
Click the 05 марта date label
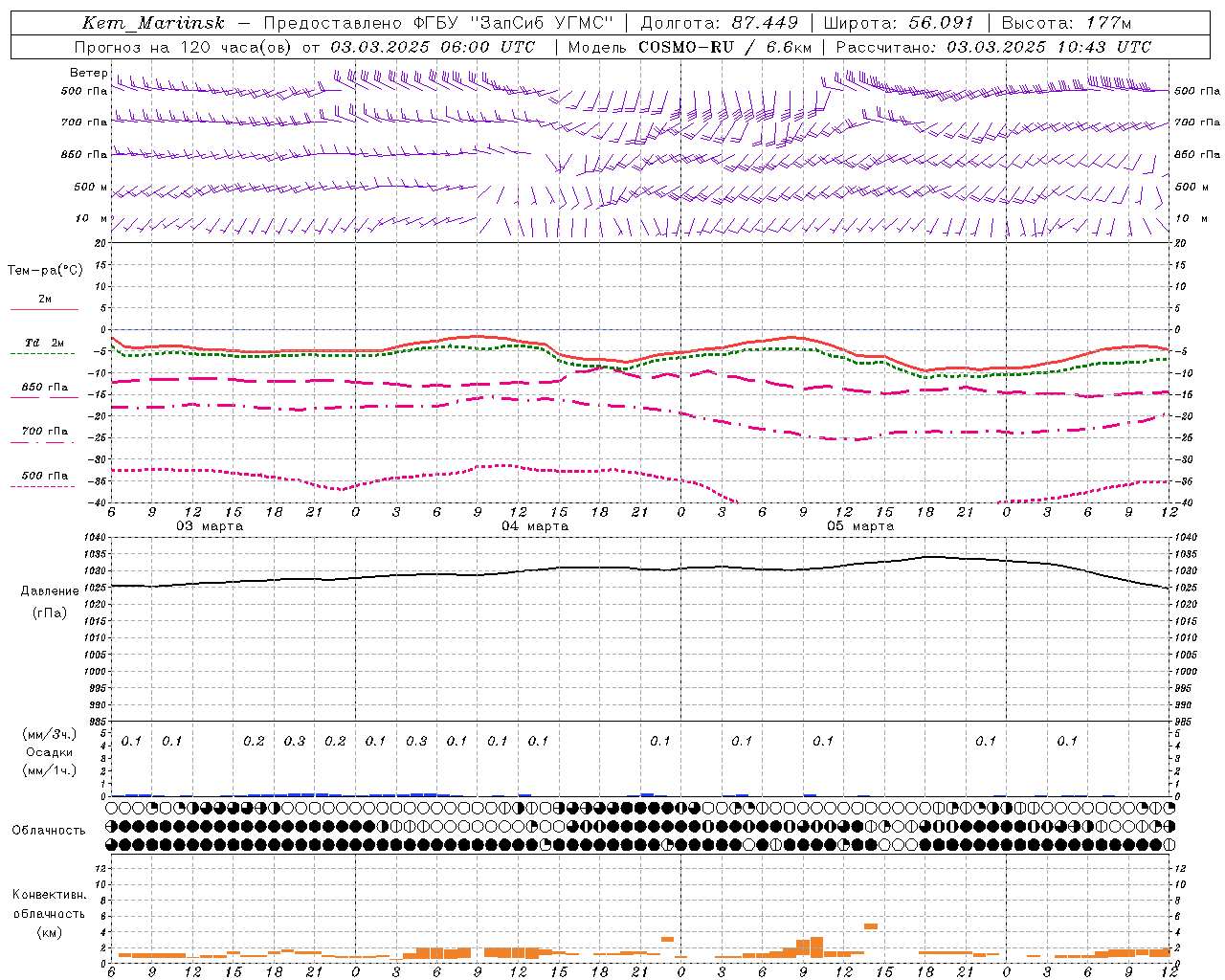[860, 526]
